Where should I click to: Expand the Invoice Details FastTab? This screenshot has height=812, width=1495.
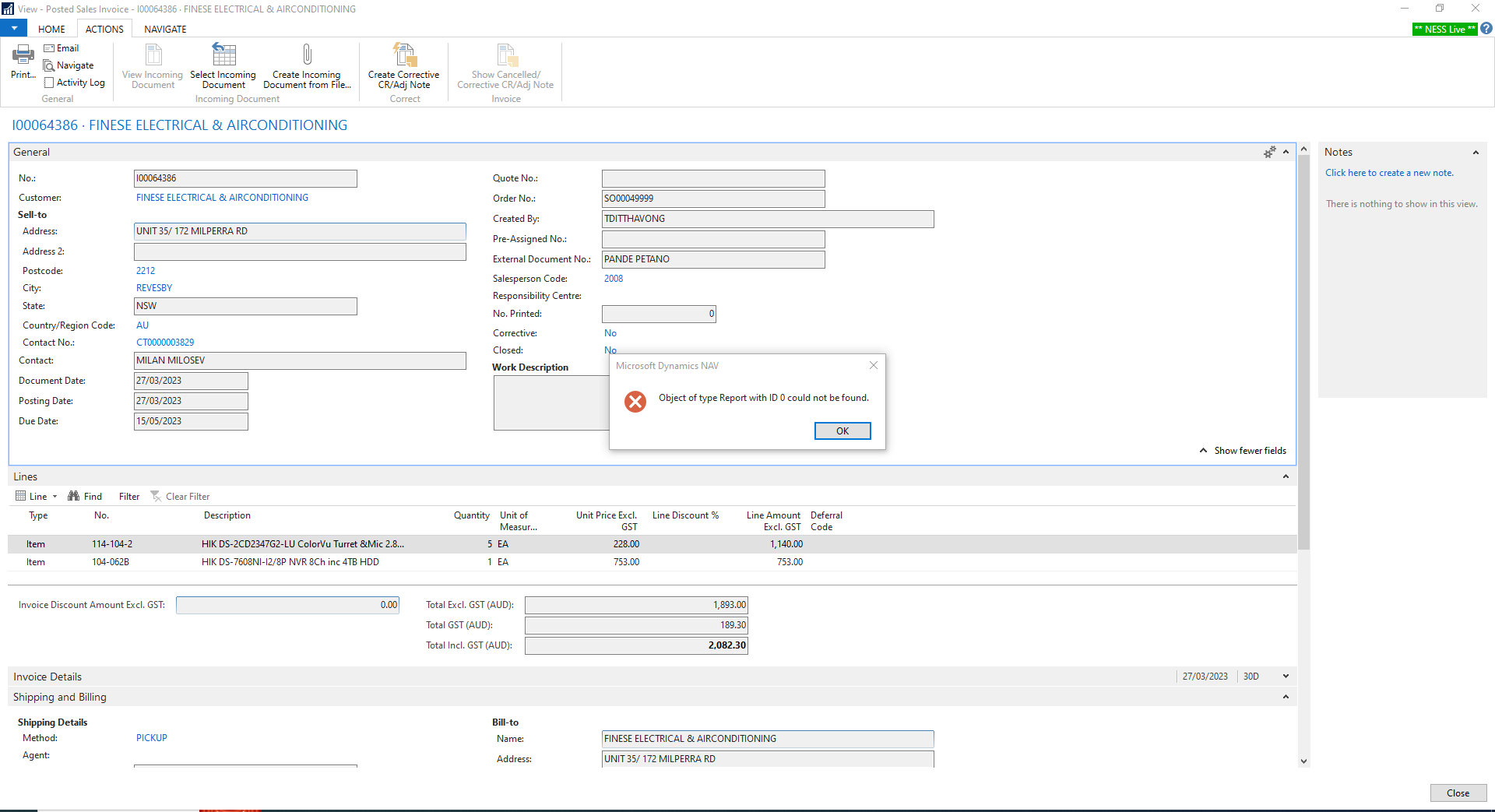[1286, 677]
